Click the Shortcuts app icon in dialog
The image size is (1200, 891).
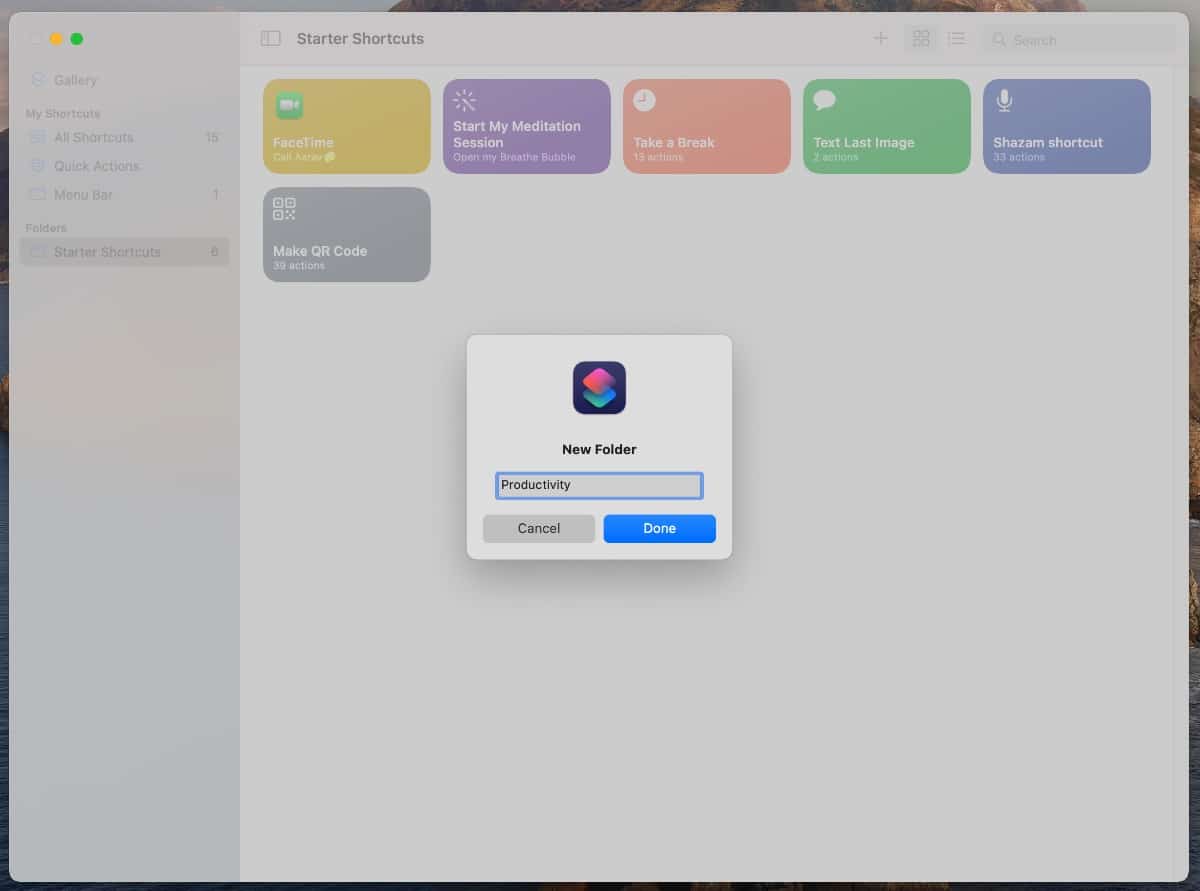tap(599, 388)
